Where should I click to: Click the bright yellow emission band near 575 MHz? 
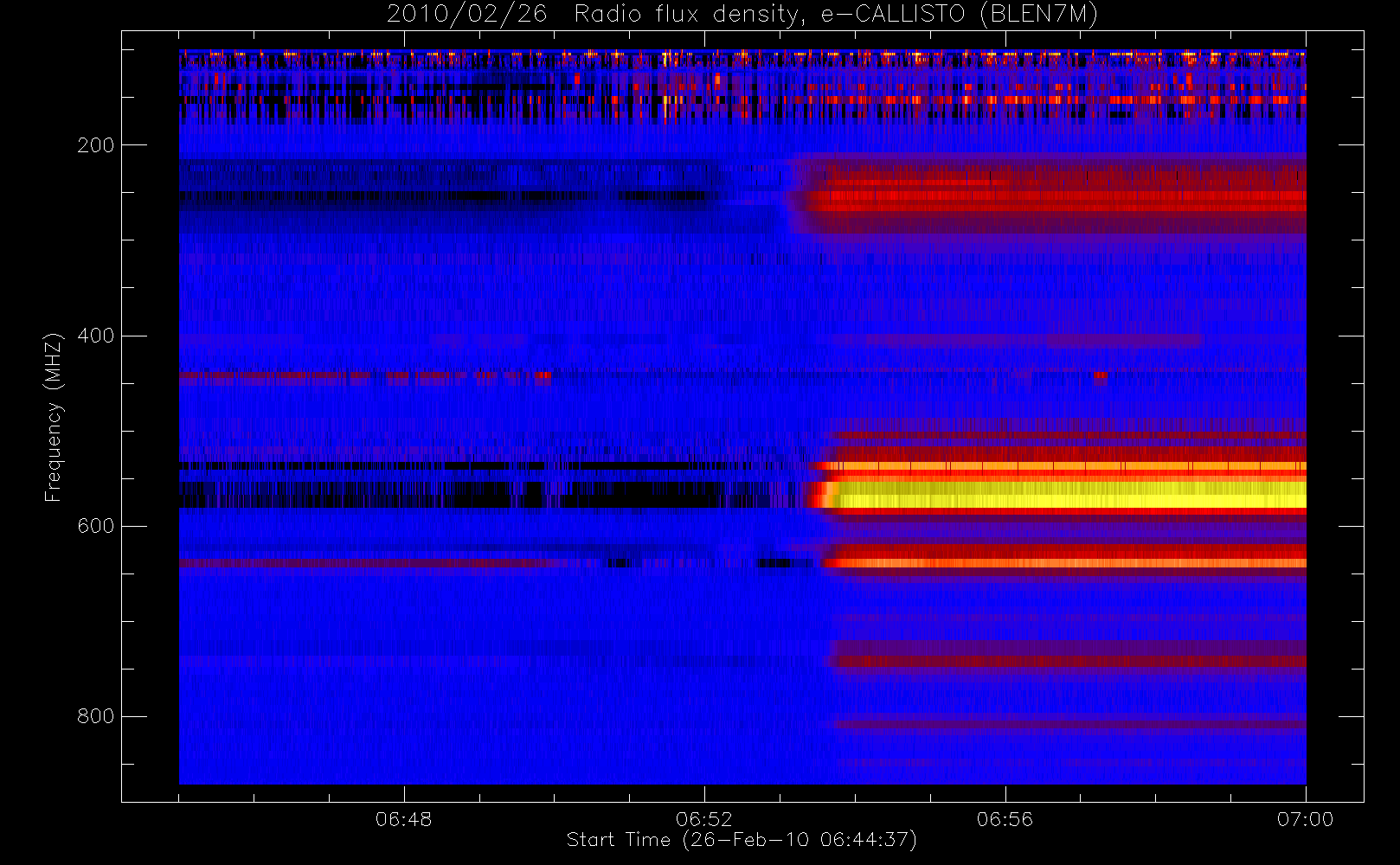click(x=1069, y=496)
